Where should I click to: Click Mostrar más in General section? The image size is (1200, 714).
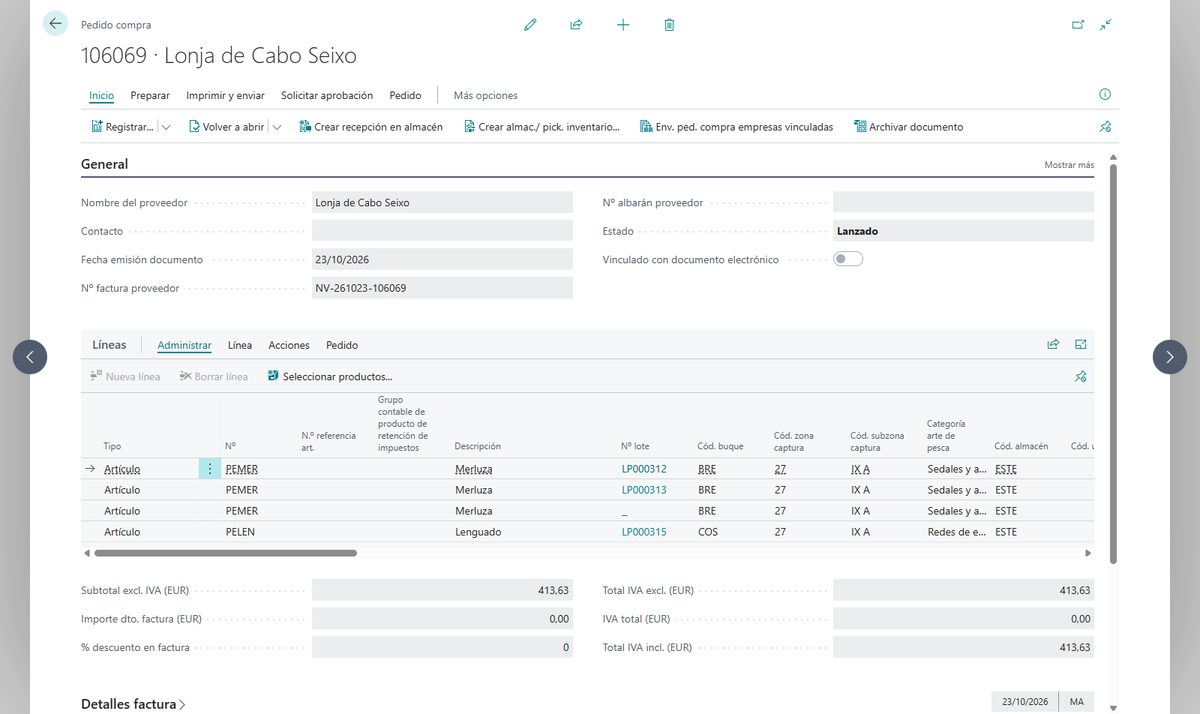click(1069, 165)
